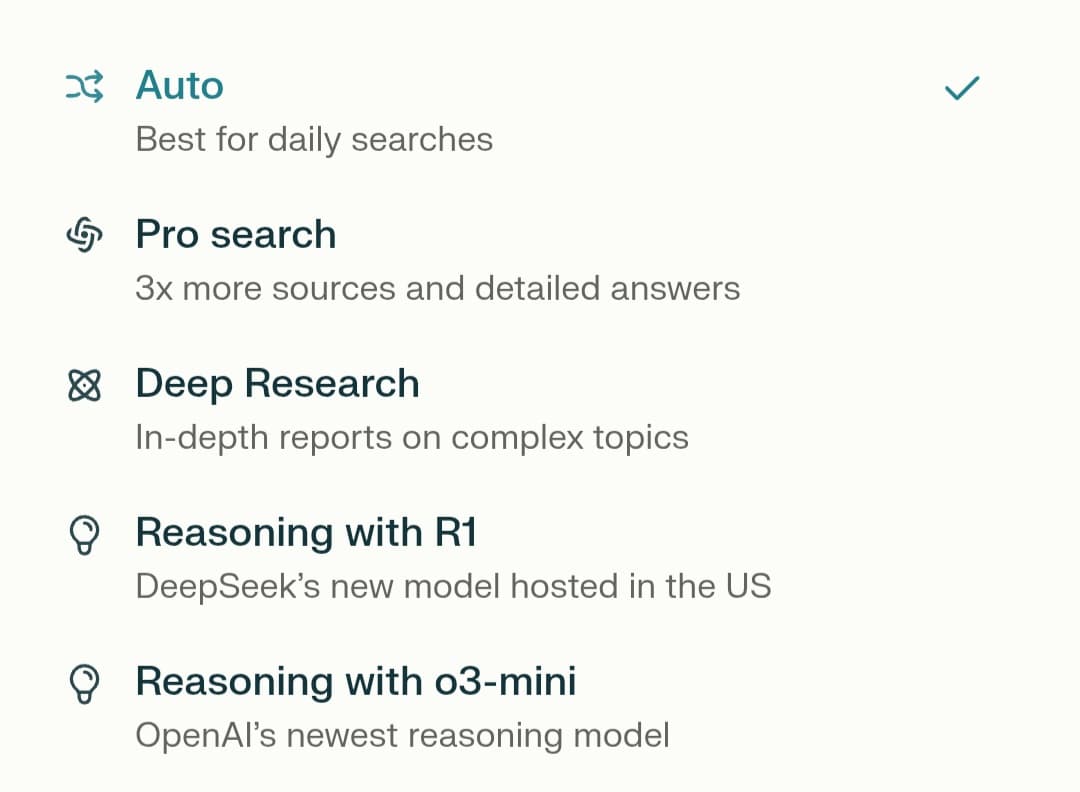Click the Pro search swirl icon
Screen dimensions: 1080x792
pyautogui.click(x=85, y=237)
